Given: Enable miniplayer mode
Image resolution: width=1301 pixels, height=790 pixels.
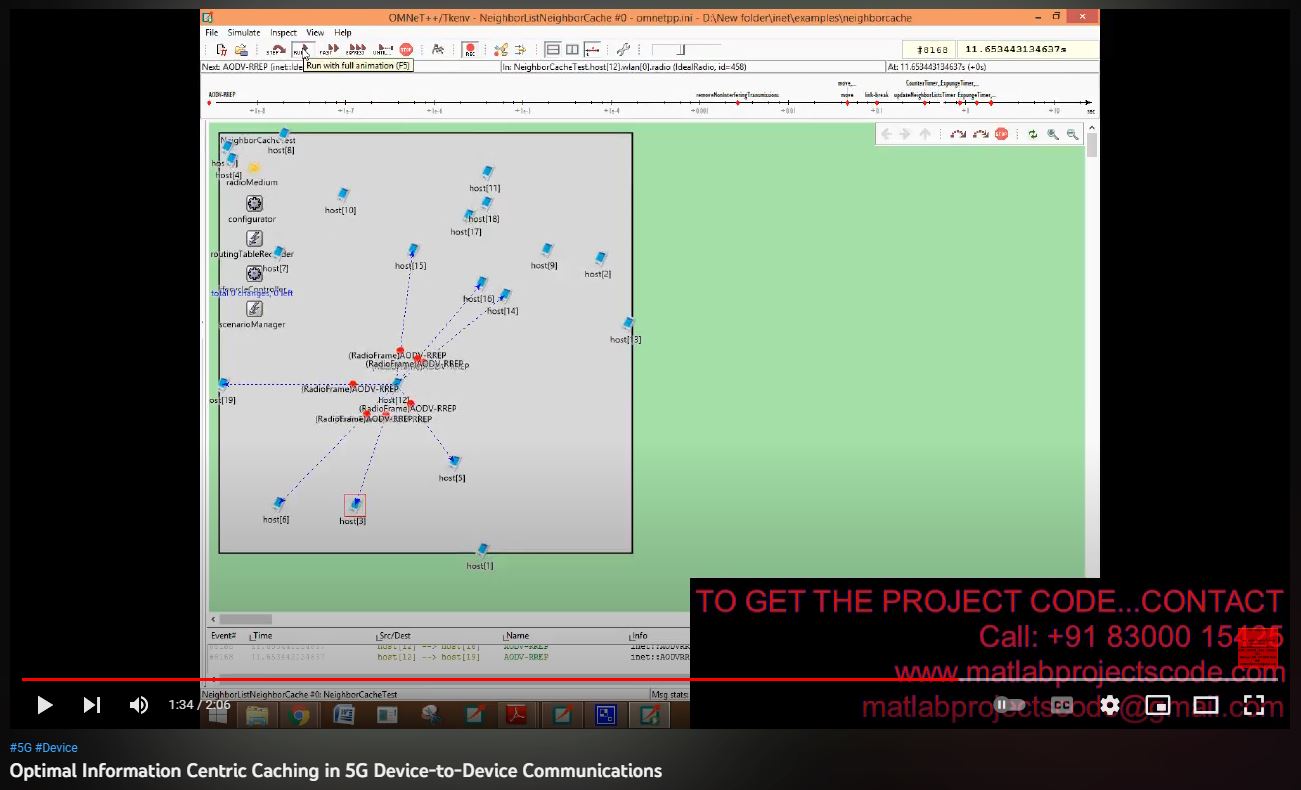Looking at the screenshot, I should pyautogui.click(x=1158, y=705).
